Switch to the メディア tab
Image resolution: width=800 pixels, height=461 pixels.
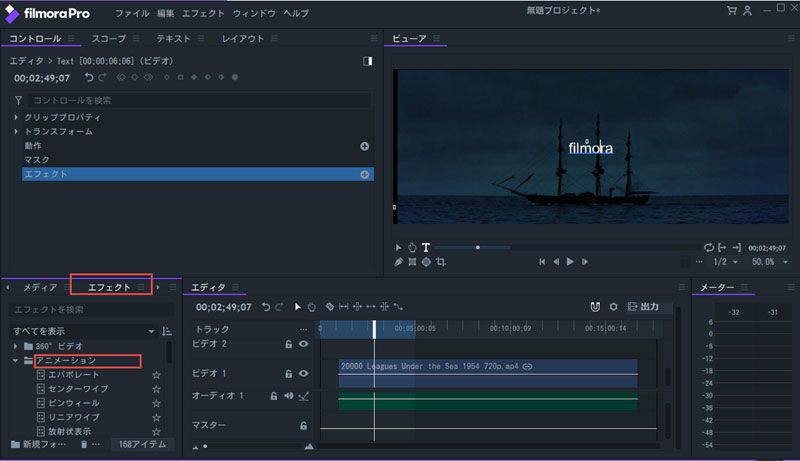(40, 288)
